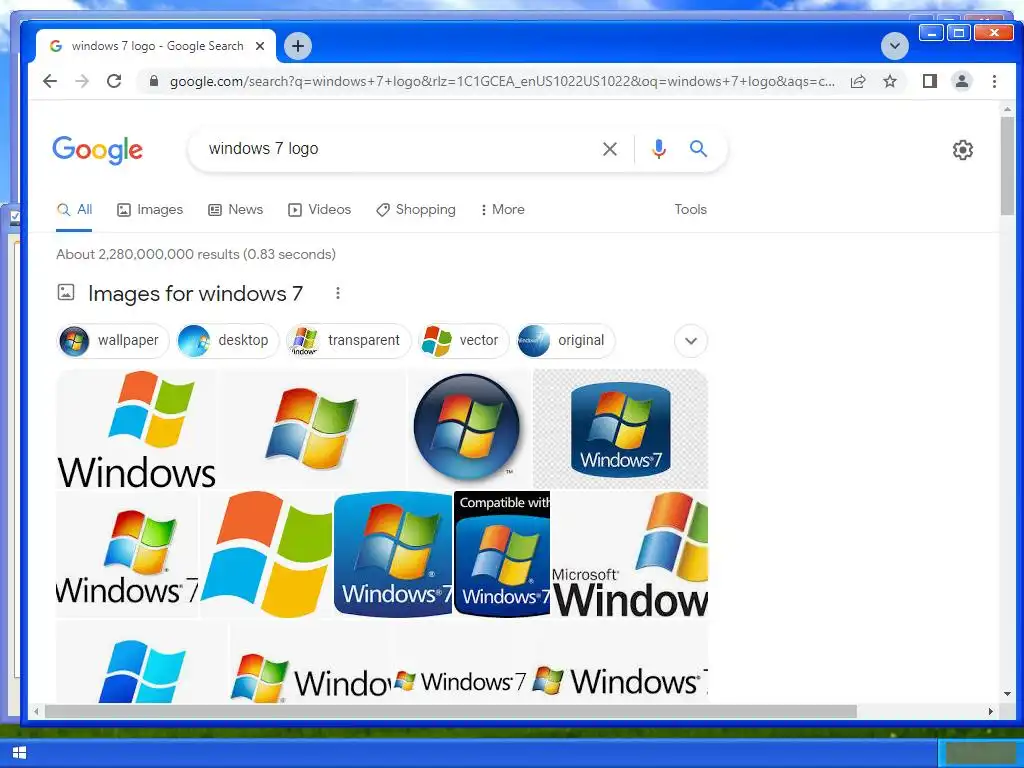Expand more image filter chips chevron
Image resolution: width=1024 pixels, height=768 pixels.
[x=691, y=340]
